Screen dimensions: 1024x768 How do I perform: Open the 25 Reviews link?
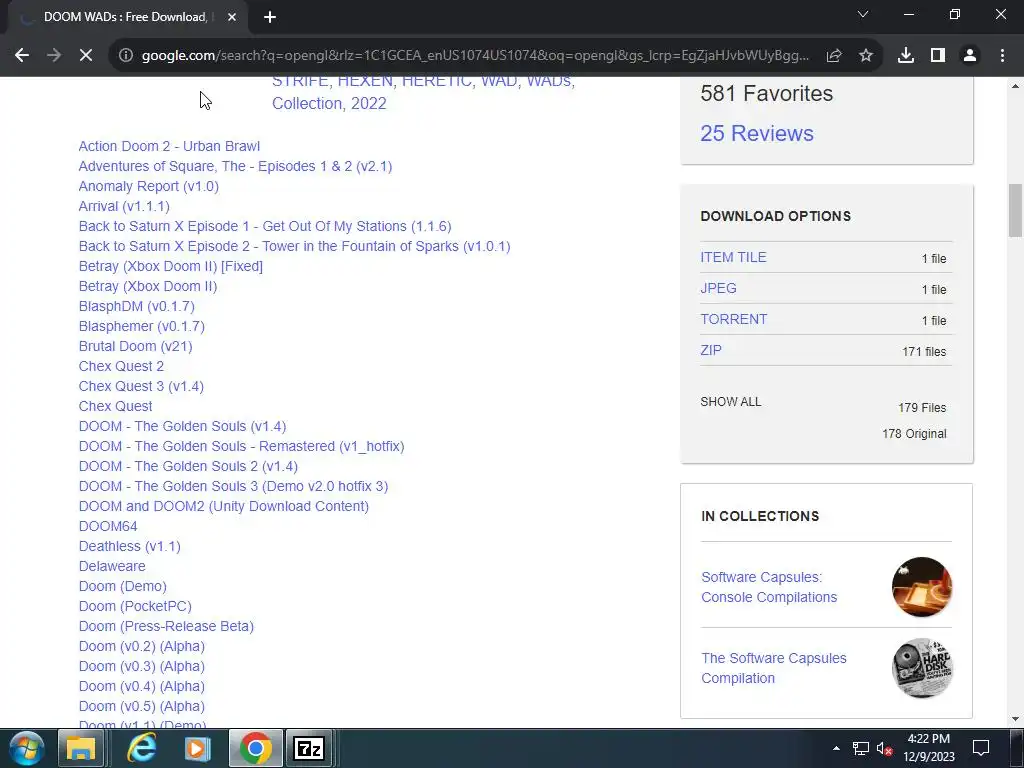(x=757, y=133)
